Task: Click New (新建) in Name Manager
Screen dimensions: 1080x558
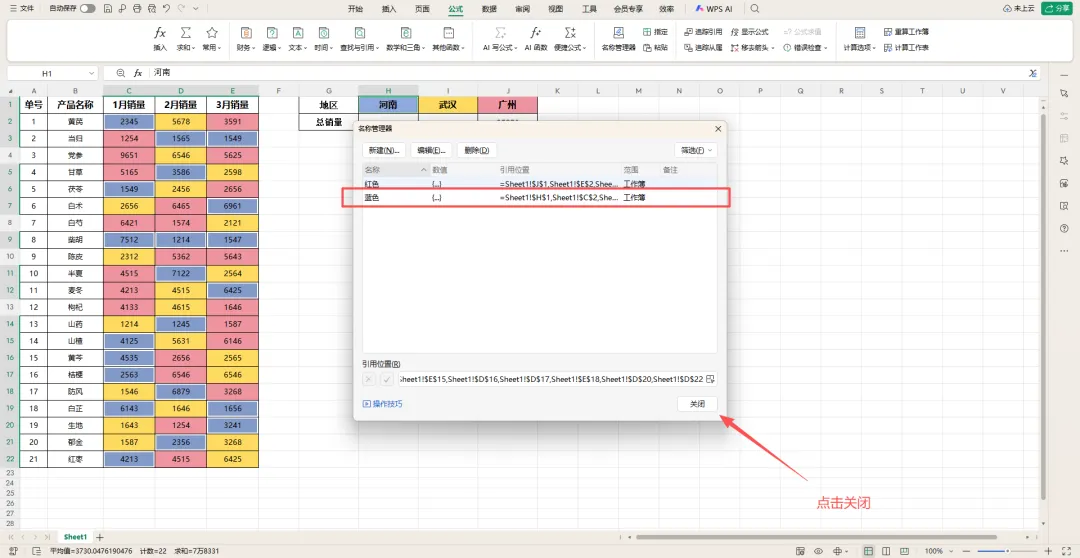Action: [x=384, y=150]
